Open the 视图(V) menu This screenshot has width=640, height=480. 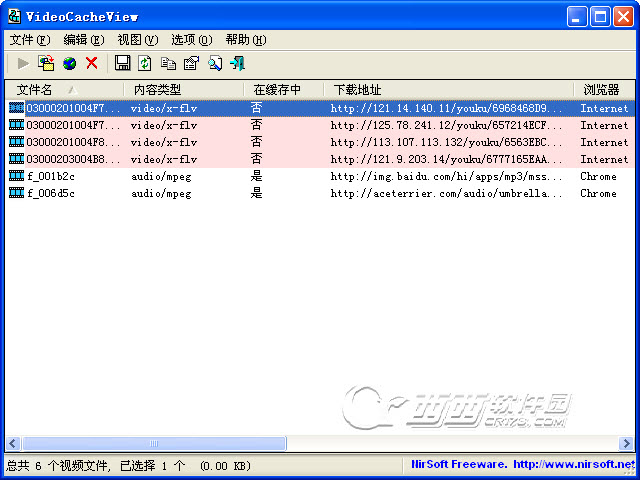pyautogui.click(x=138, y=40)
